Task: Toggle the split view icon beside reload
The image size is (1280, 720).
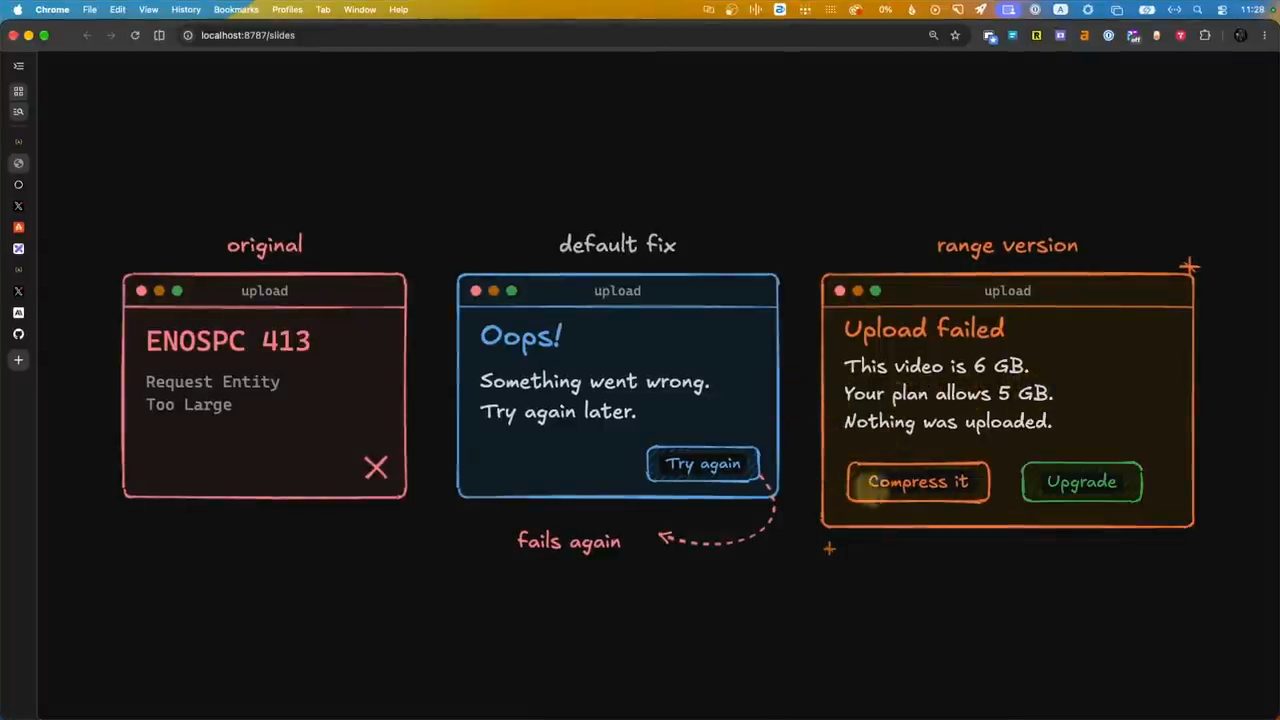Action: point(159,35)
